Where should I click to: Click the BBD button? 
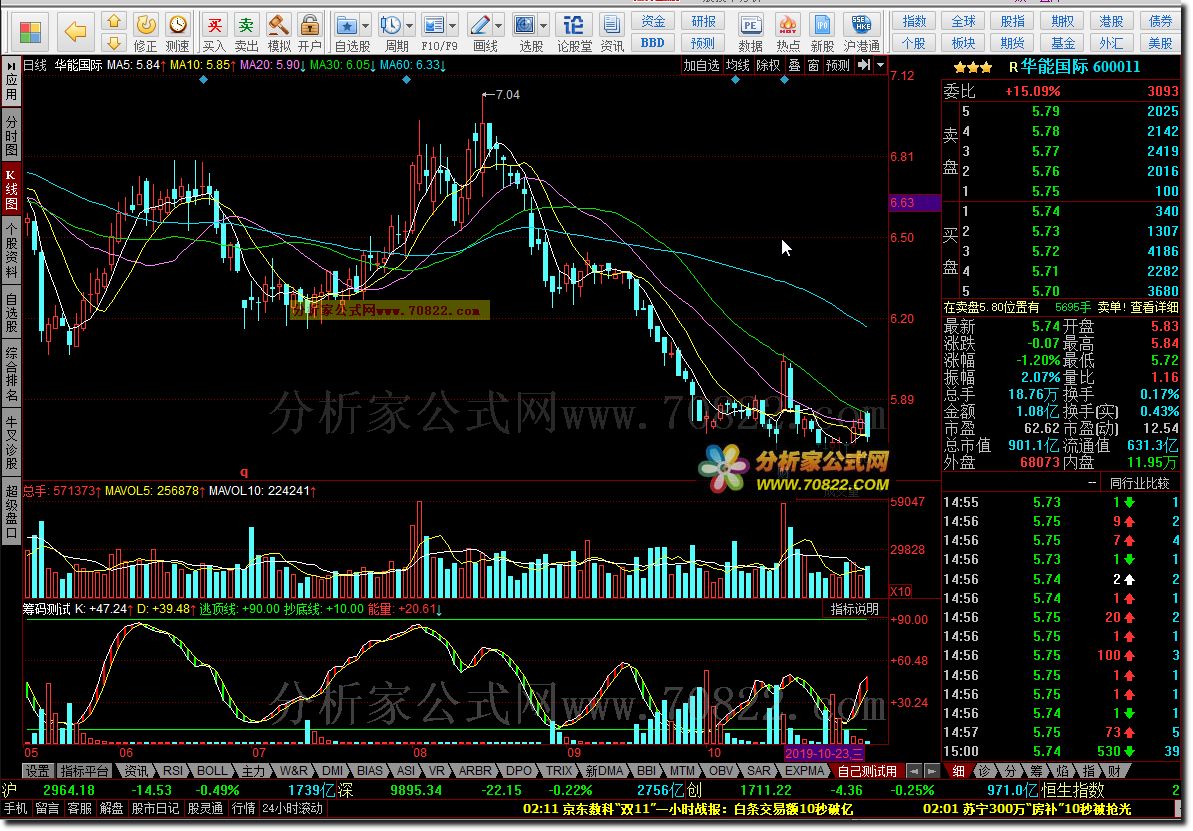coord(653,43)
